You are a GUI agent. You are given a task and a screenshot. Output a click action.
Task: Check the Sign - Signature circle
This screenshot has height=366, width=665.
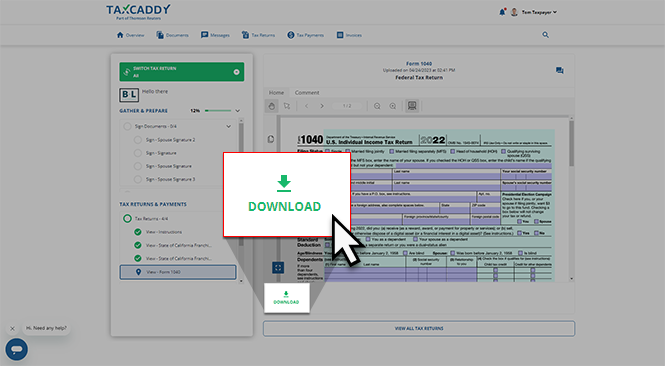pyautogui.click(x=138, y=153)
